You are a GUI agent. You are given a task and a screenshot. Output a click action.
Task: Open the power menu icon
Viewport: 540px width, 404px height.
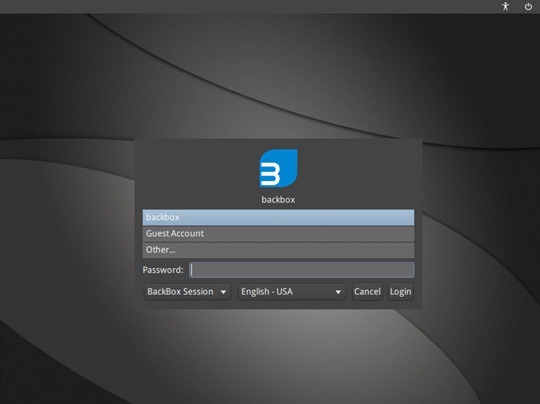(x=528, y=7)
